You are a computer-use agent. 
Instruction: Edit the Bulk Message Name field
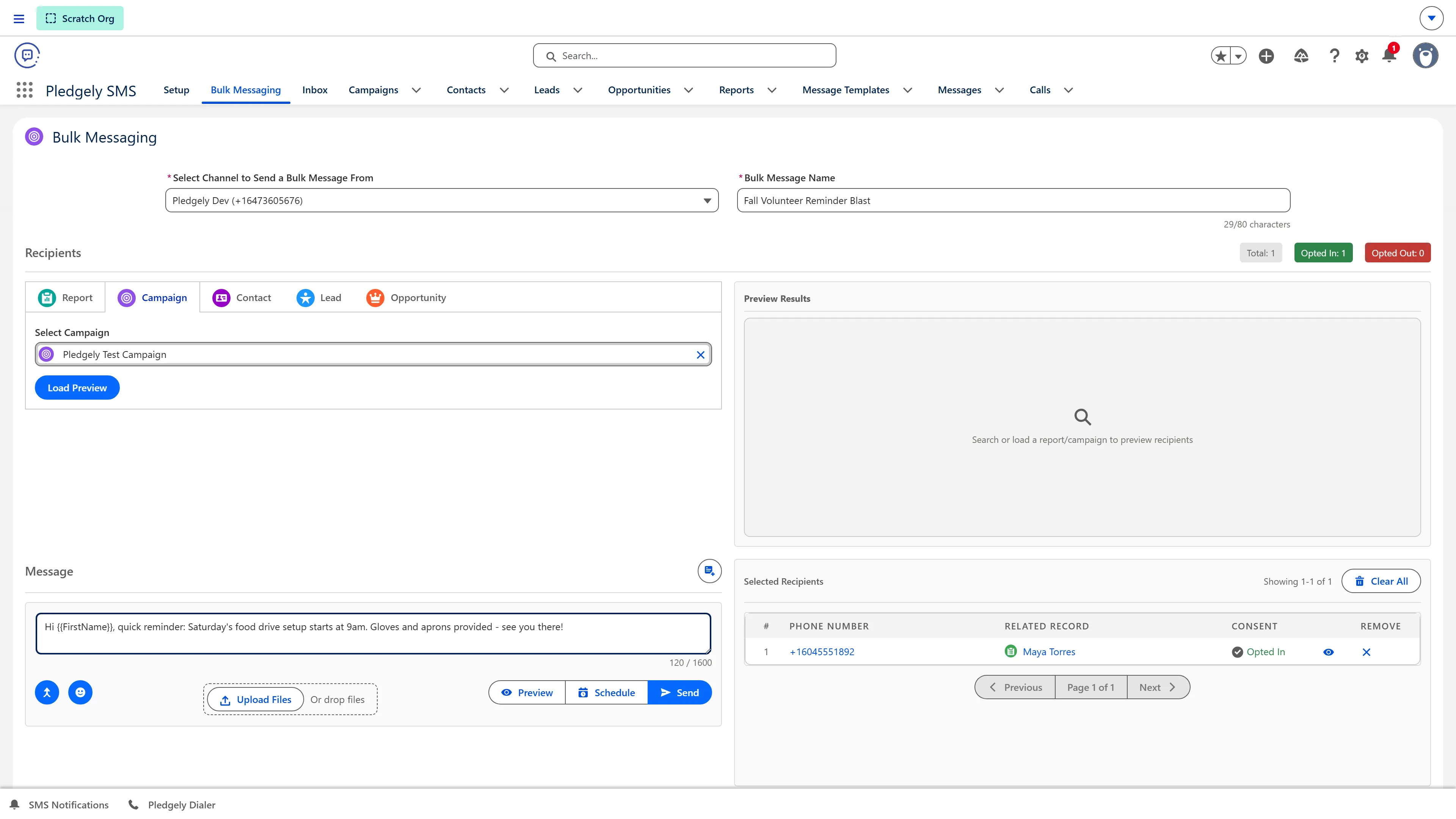coord(1014,201)
